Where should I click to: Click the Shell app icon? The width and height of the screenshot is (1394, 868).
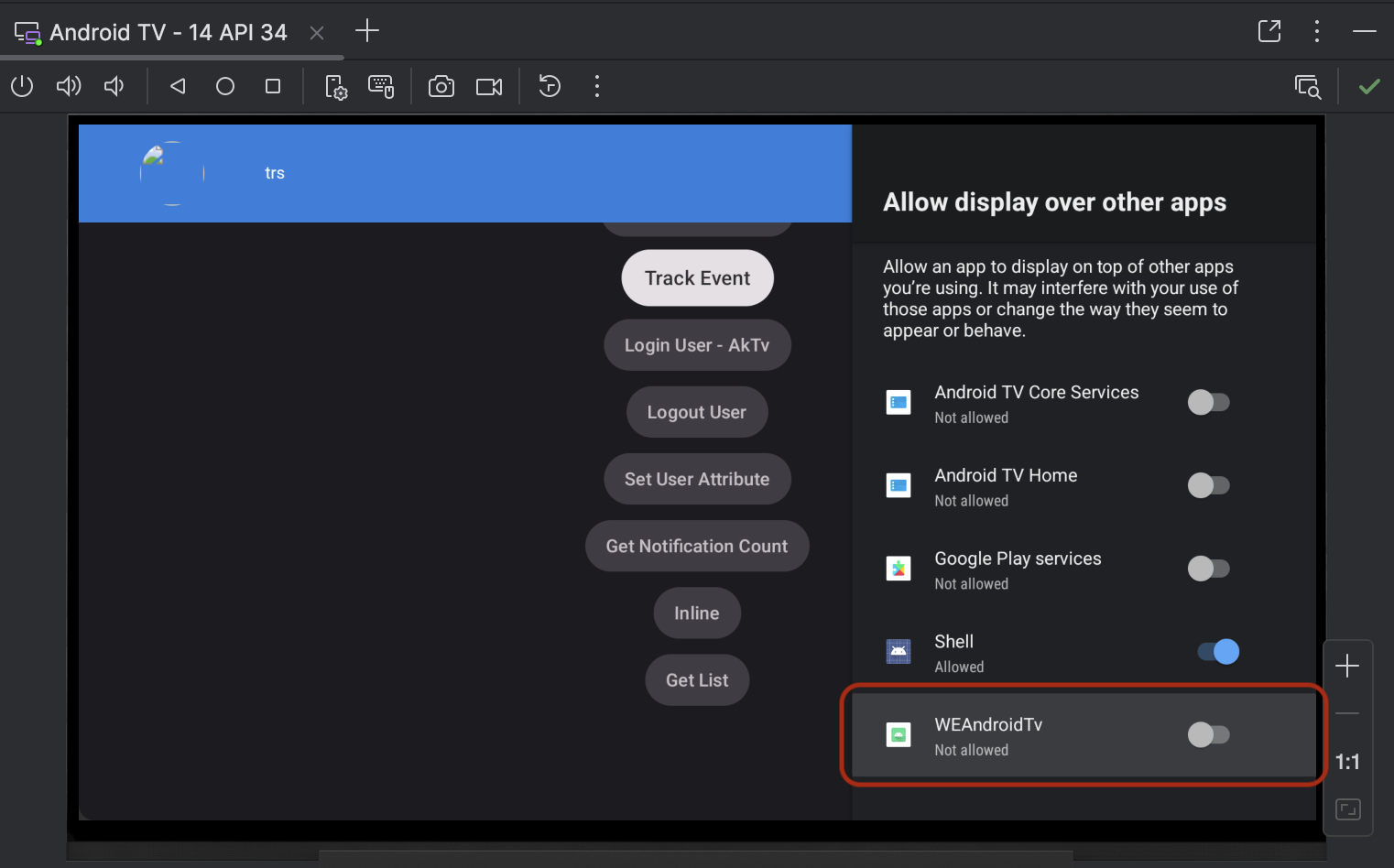tap(898, 652)
